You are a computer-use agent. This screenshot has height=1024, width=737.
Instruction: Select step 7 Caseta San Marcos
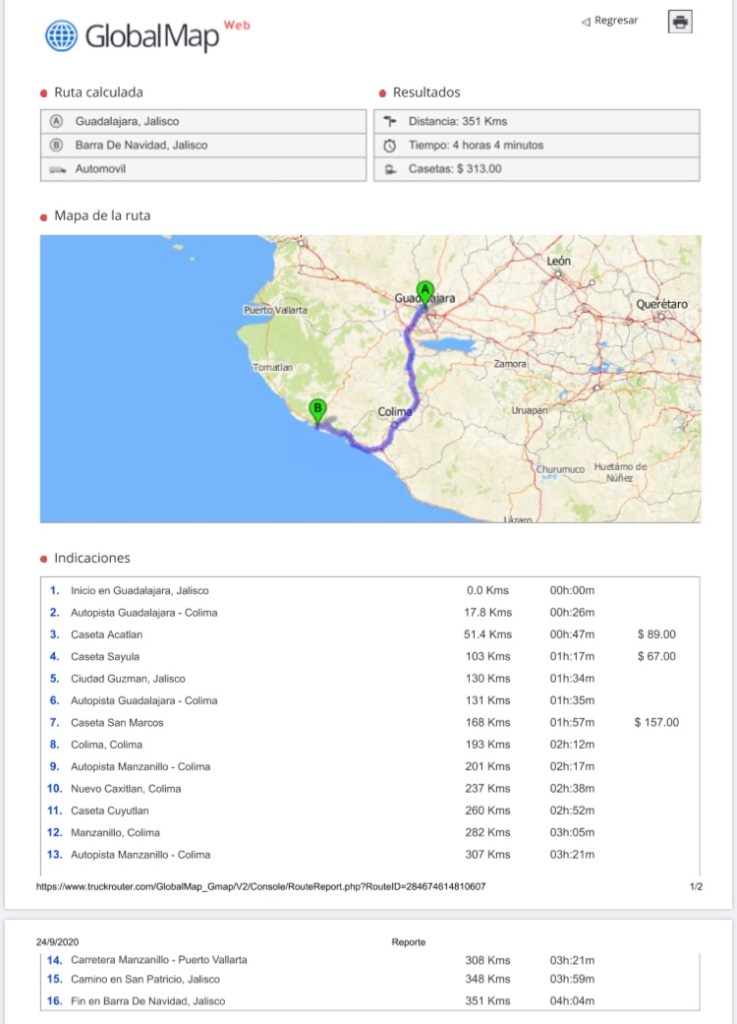116,723
